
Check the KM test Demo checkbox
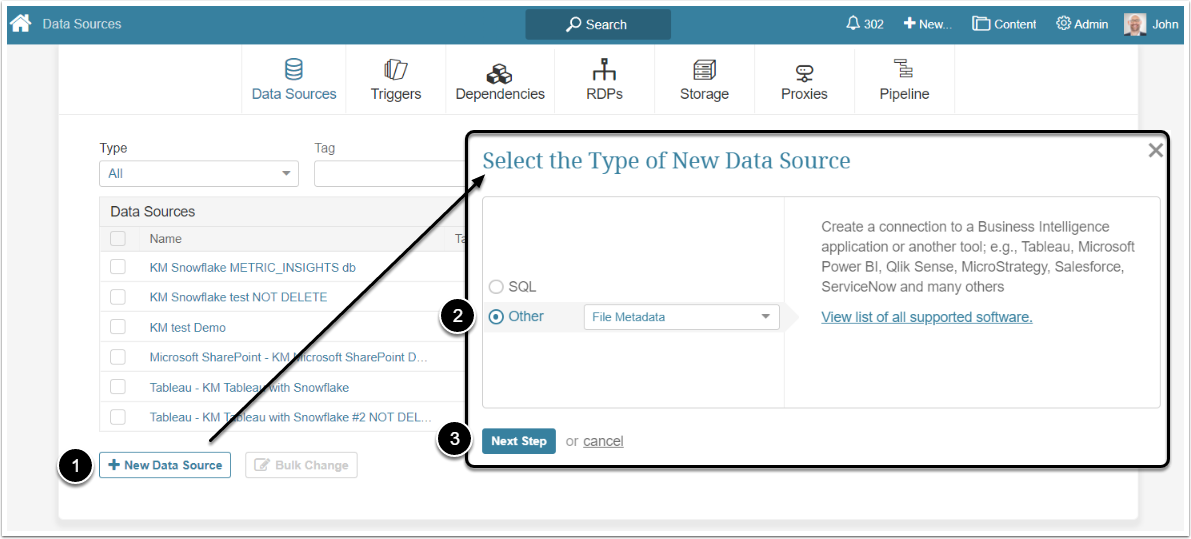tap(118, 327)
